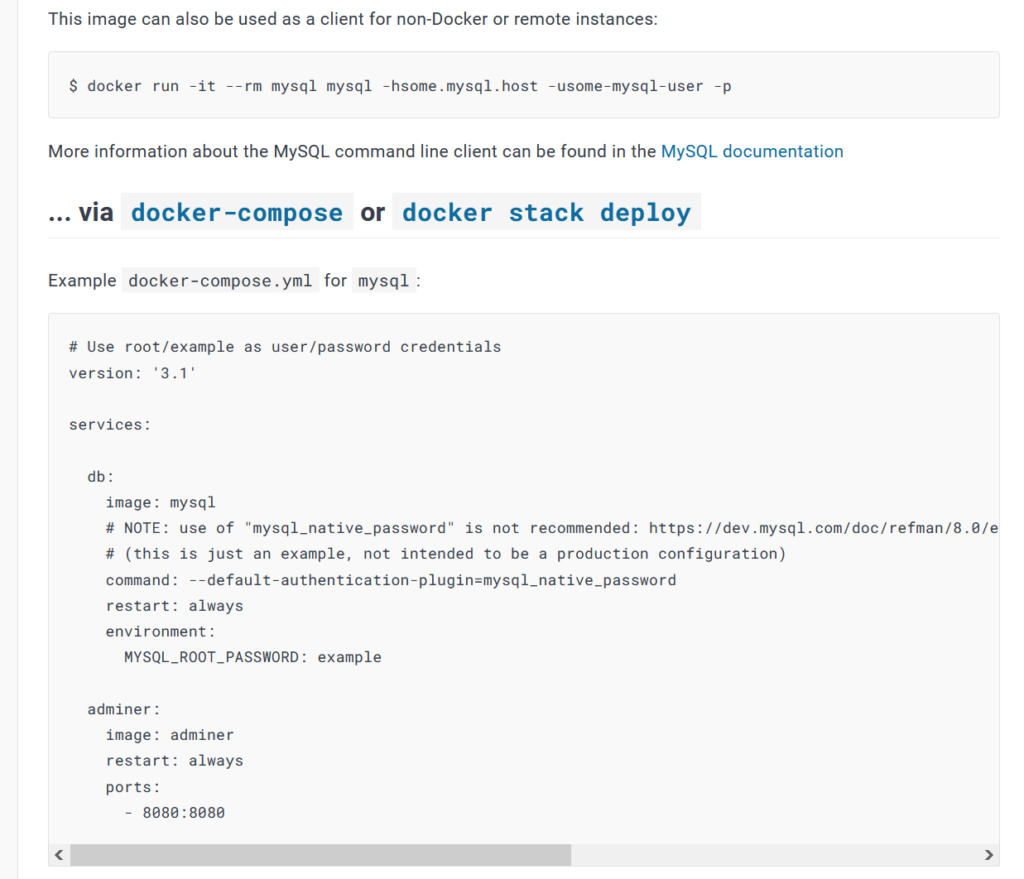Click the 'services:' line
Screen dimensions: 1024x879
(x=110, y=424)
